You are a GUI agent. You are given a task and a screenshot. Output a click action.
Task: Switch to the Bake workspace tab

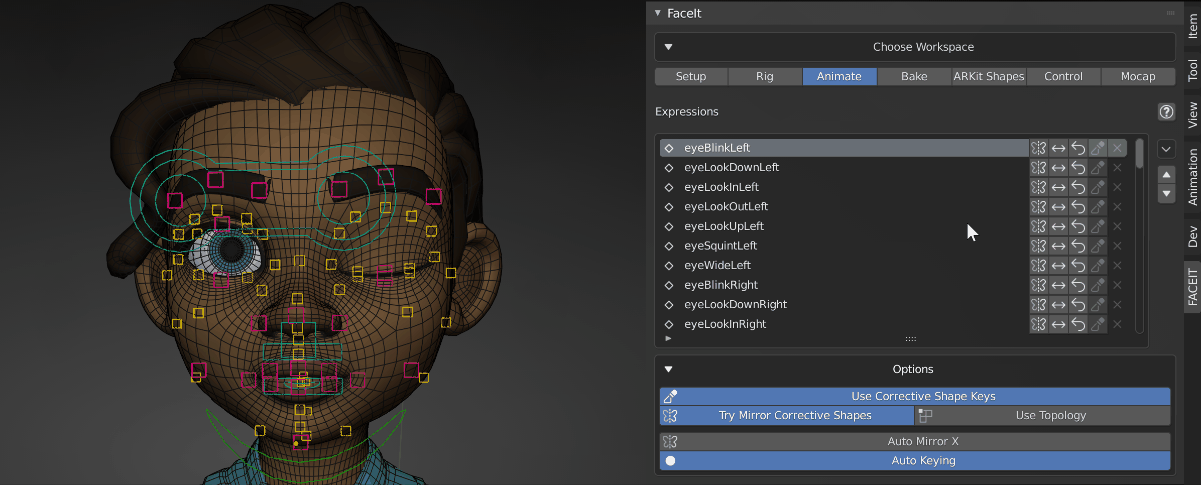(913, 76)
